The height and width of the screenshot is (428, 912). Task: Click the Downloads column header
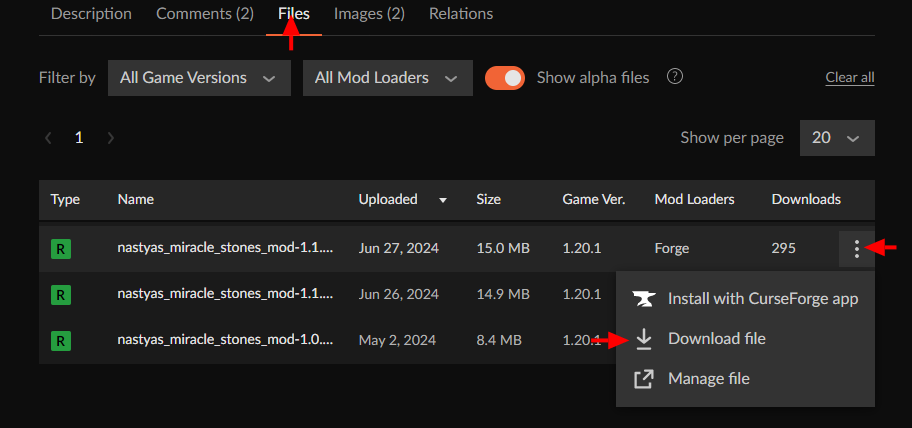[x=806, y=199]
